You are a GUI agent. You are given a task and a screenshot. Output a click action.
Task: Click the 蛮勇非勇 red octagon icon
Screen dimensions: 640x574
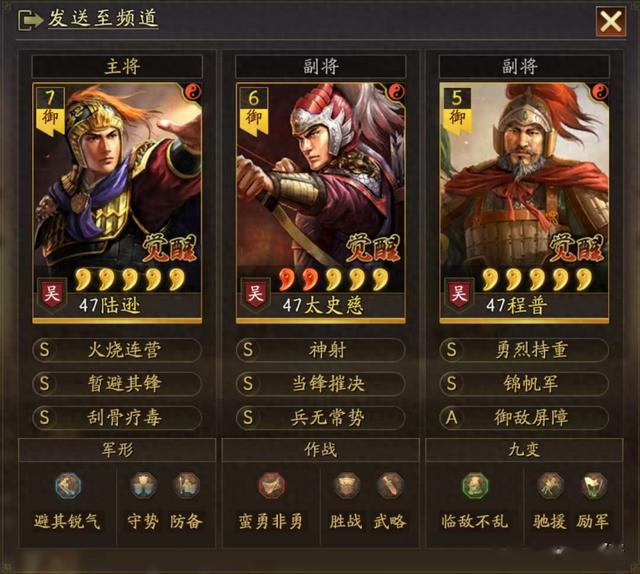point(271,486)
